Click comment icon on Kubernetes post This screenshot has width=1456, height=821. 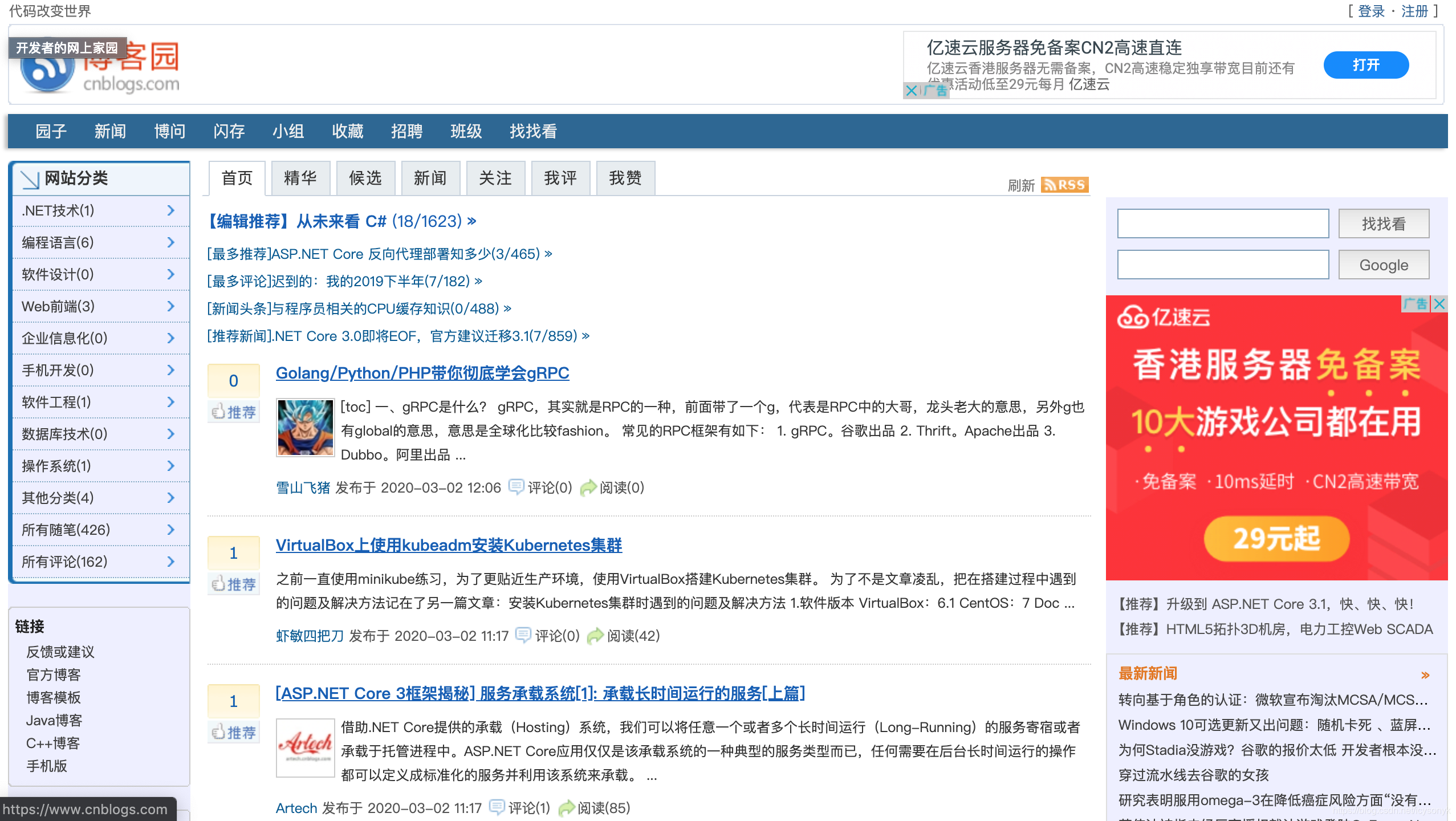tap(523, 635)
